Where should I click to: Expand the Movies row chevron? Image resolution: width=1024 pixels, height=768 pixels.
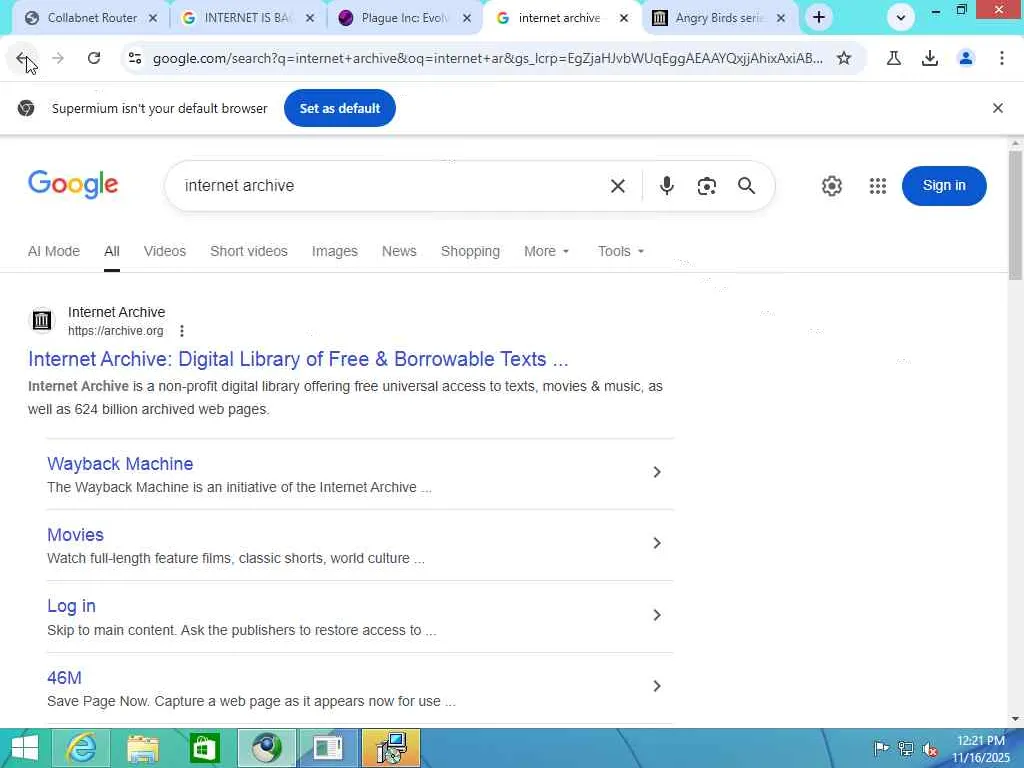point(657,543)
